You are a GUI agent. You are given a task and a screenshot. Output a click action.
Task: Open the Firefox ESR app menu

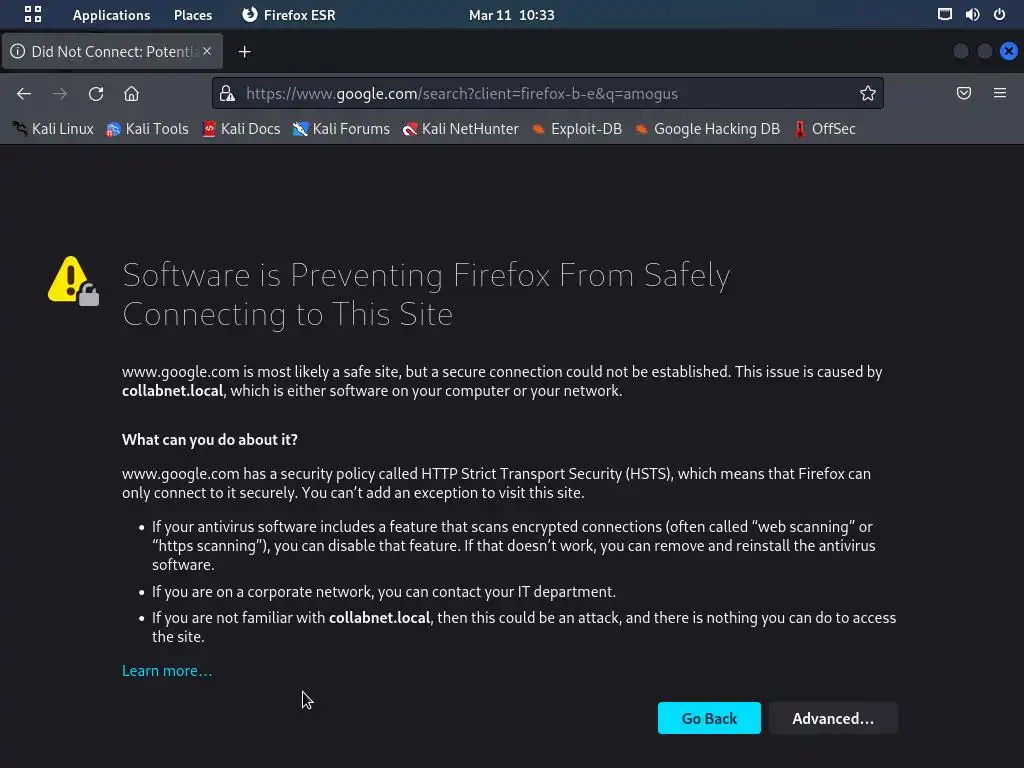(x=288, y=15)
